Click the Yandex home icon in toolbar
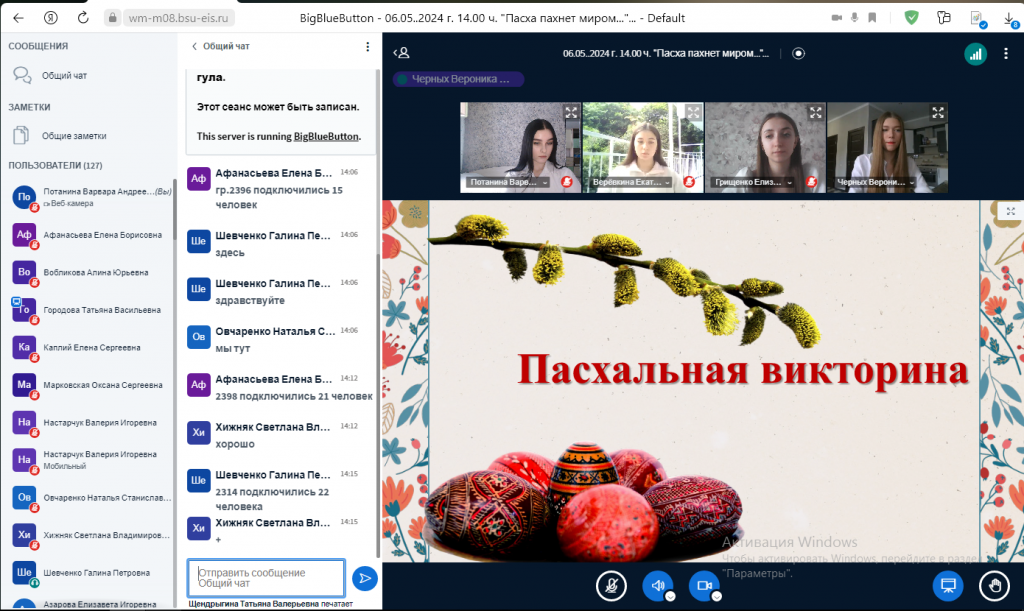Viewport: 1024px width, 611px height. pos(51,18)
